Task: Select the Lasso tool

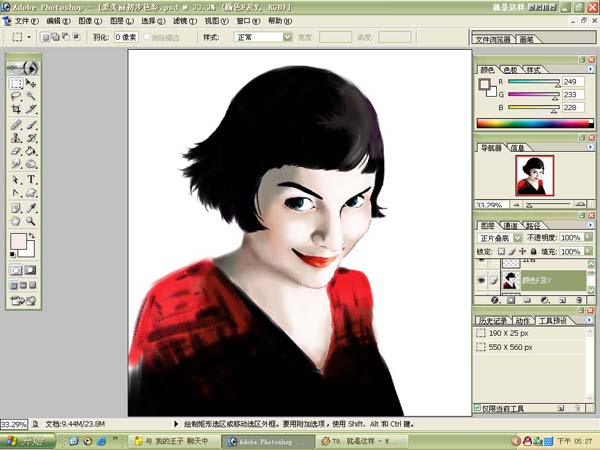Action: pos(16,96)
